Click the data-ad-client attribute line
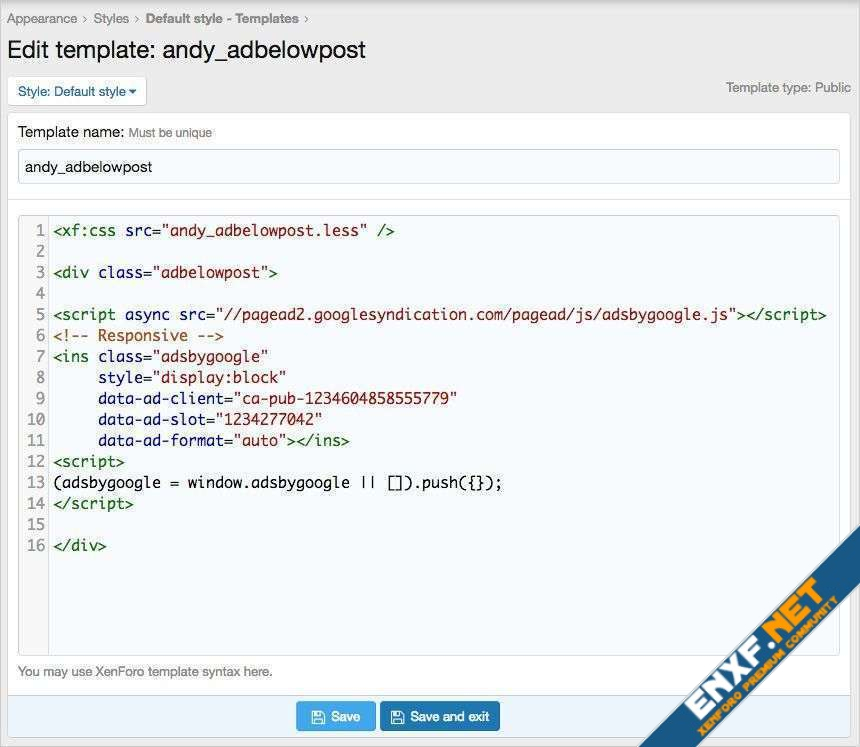Image resolution: width=860 pixels, height=747 pixels. coord(277,399)
